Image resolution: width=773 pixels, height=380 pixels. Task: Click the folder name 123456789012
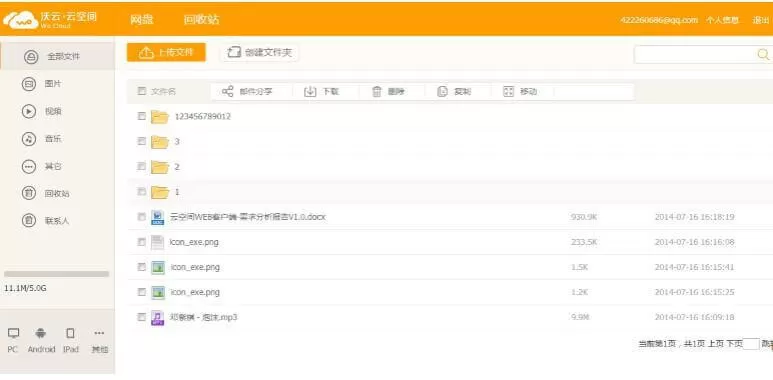click(203, 117)
